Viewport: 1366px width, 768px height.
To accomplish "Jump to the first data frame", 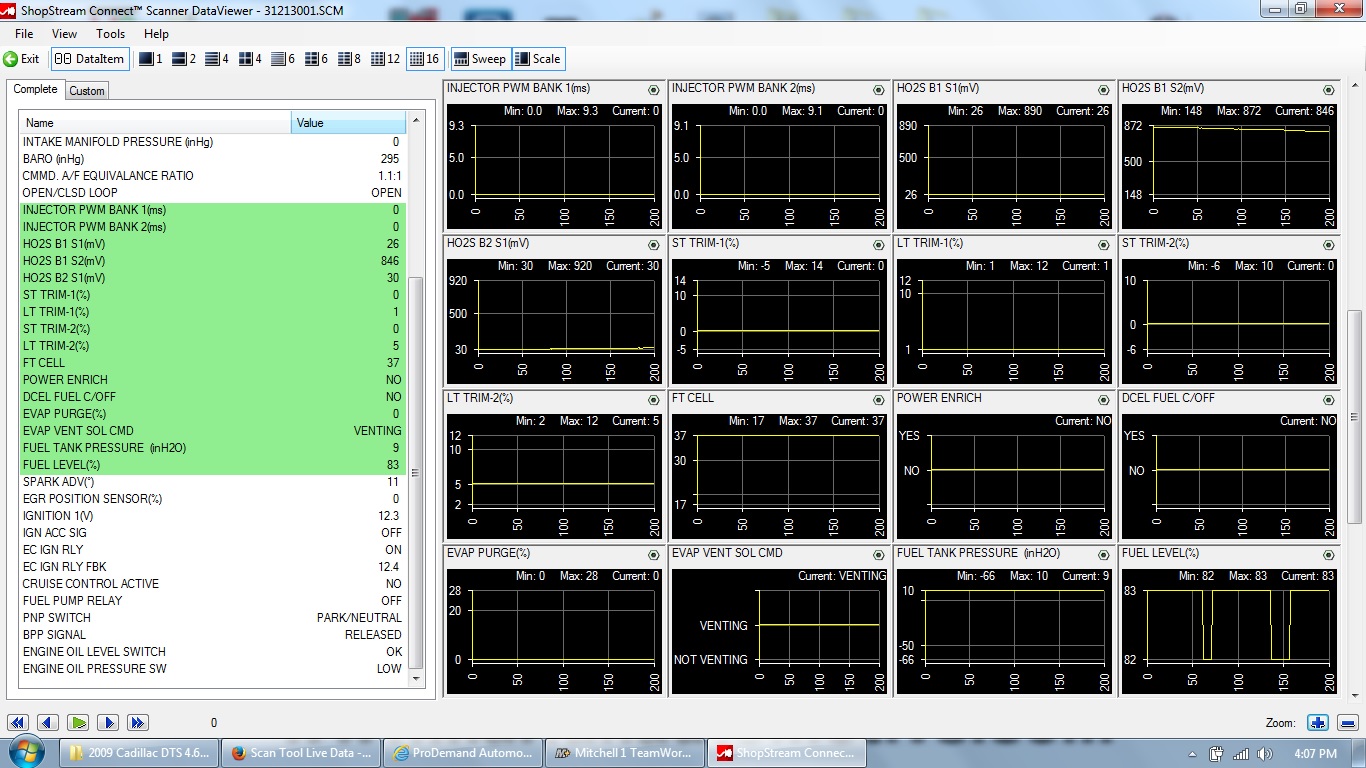I will tap(17, 722).
